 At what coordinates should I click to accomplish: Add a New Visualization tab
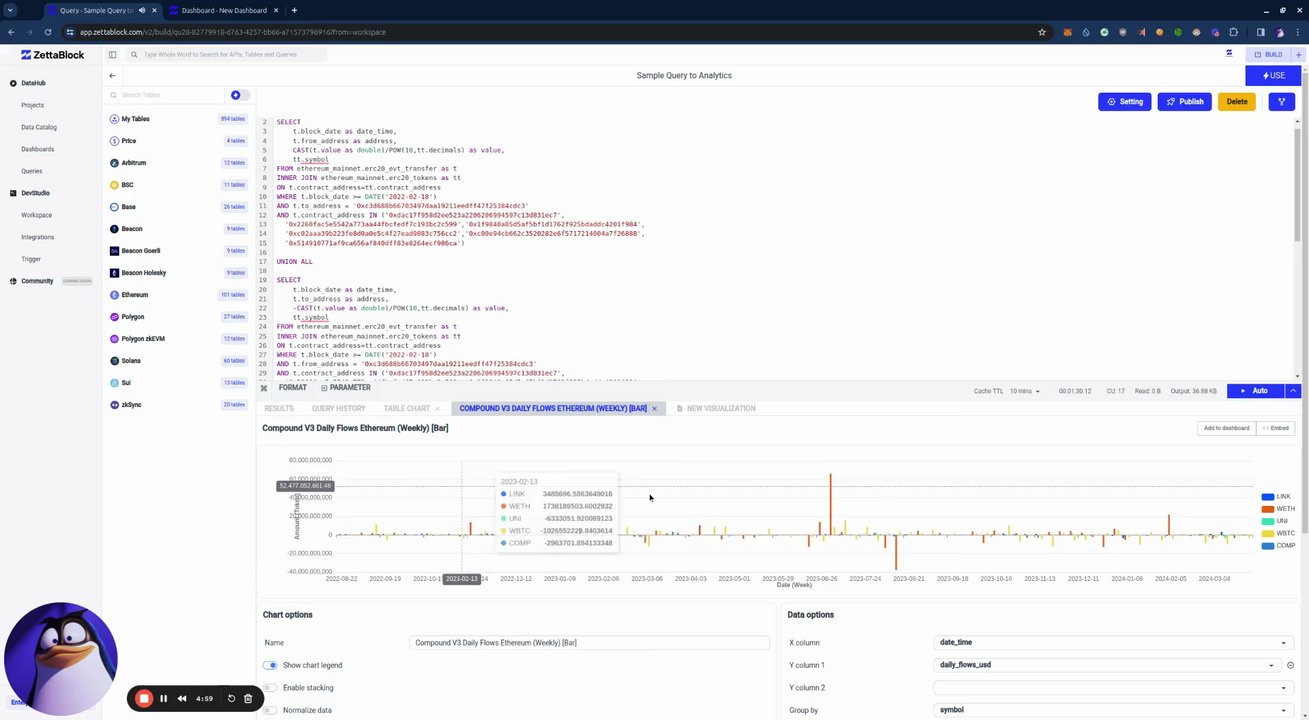click(x=716, y=408)
